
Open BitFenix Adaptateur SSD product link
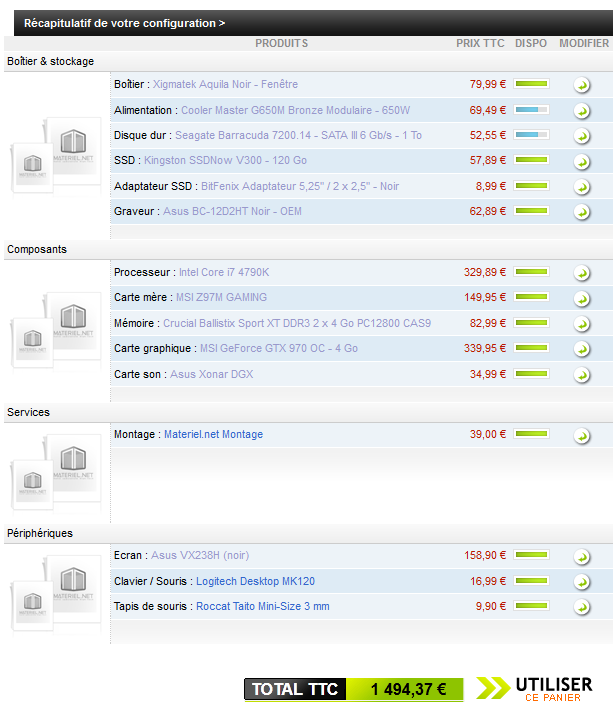(300, 186)
